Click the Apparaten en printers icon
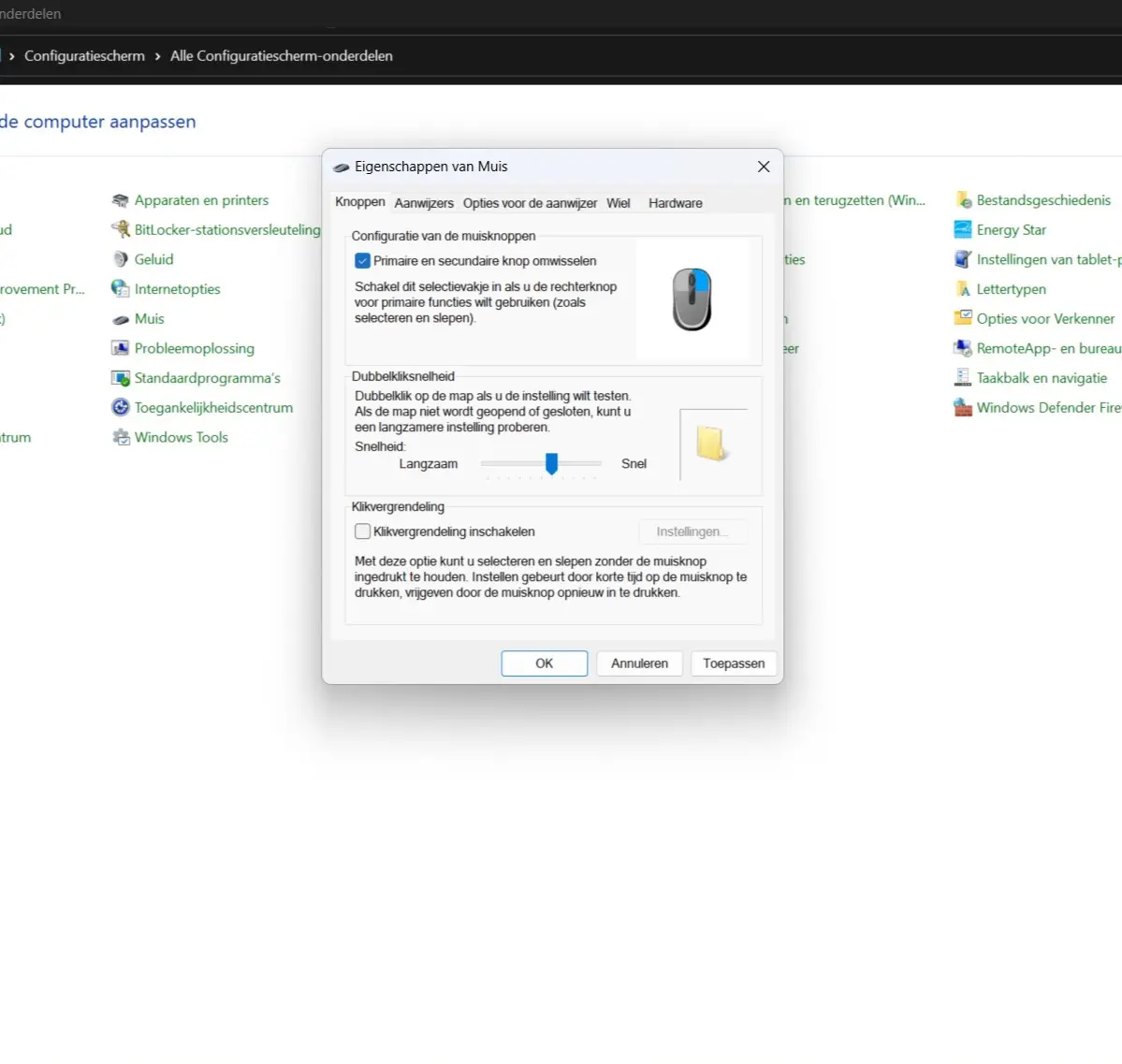 pos(120,200)
